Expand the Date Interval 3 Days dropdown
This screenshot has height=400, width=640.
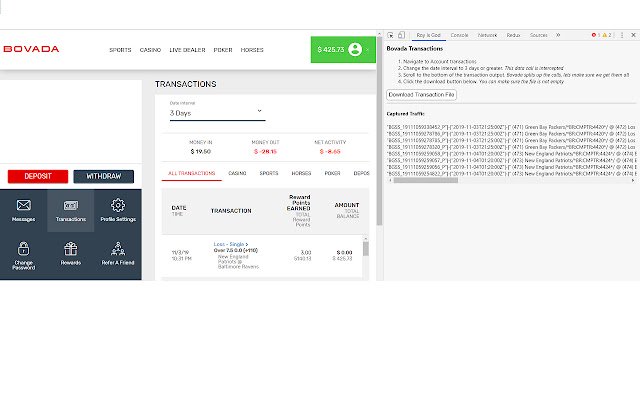point(217,113)
